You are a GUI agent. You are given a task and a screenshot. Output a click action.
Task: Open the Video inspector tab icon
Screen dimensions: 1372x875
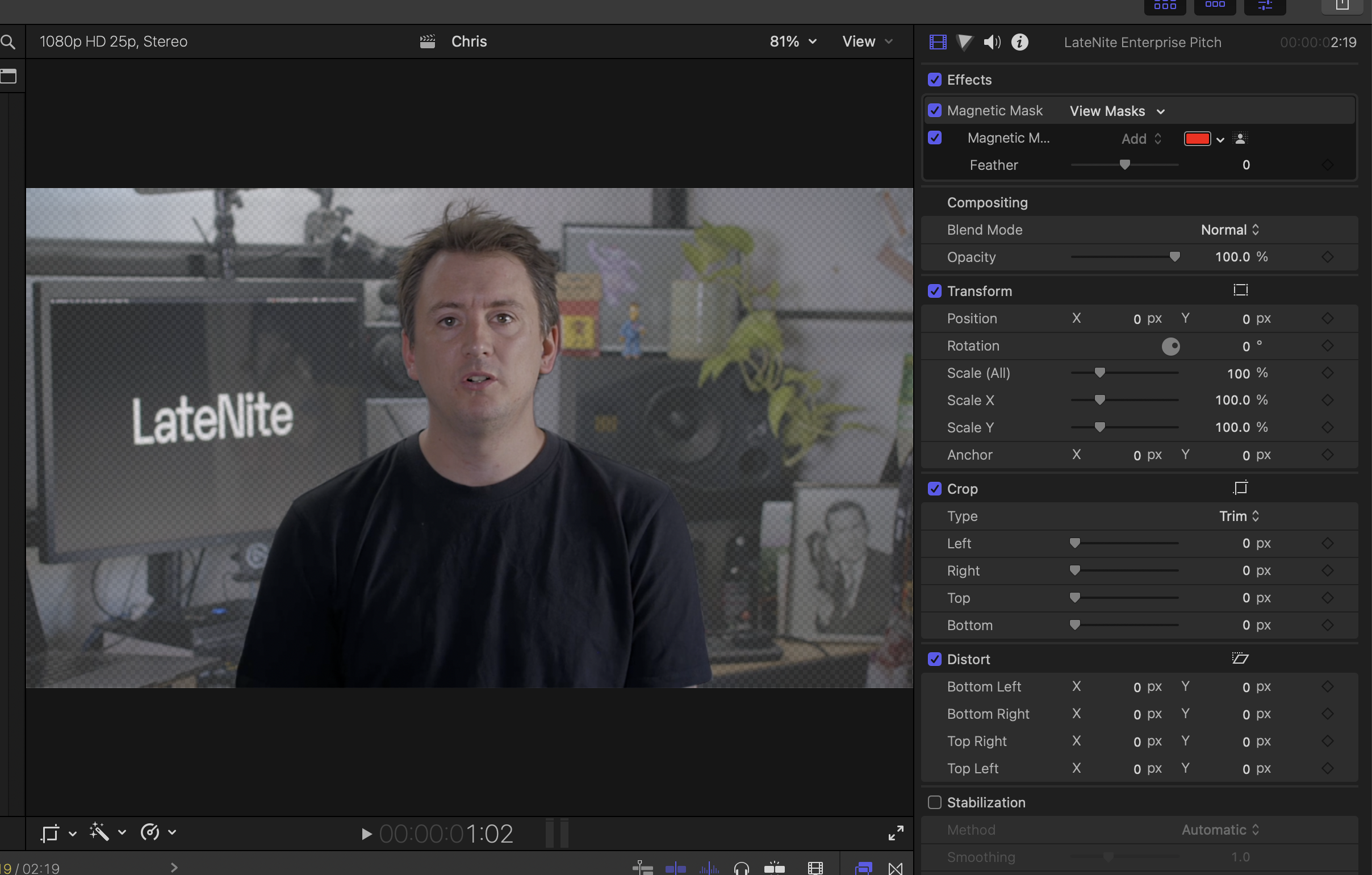937,42
